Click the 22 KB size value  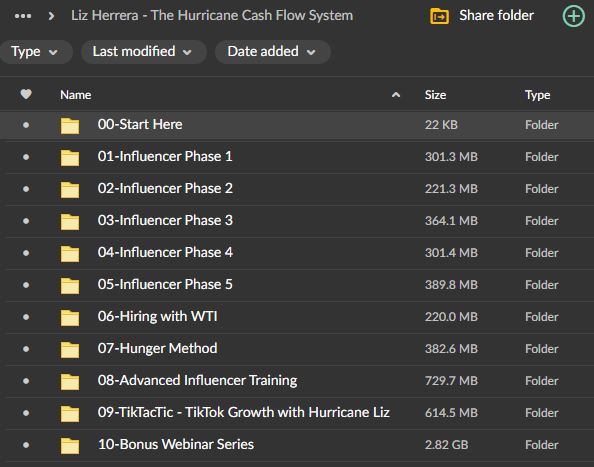441,125
